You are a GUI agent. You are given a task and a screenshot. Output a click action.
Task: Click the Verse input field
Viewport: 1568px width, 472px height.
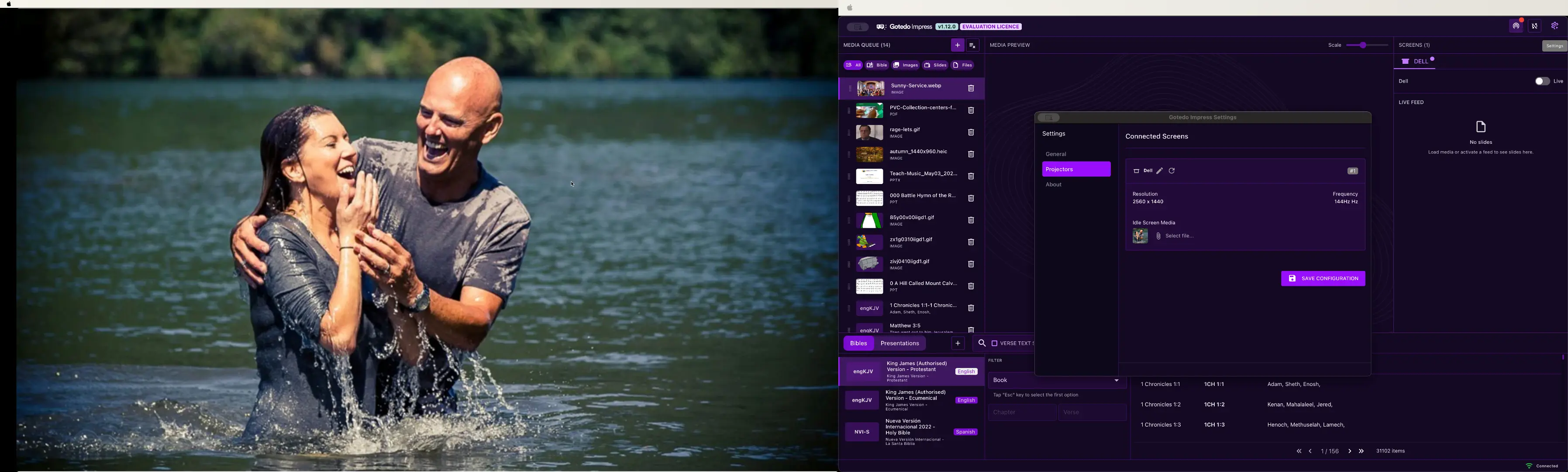click(1092, 413)
